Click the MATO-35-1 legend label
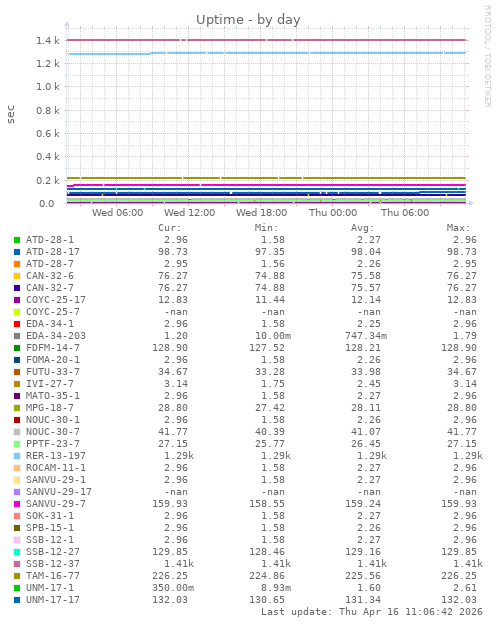 [x=53, y=396]
